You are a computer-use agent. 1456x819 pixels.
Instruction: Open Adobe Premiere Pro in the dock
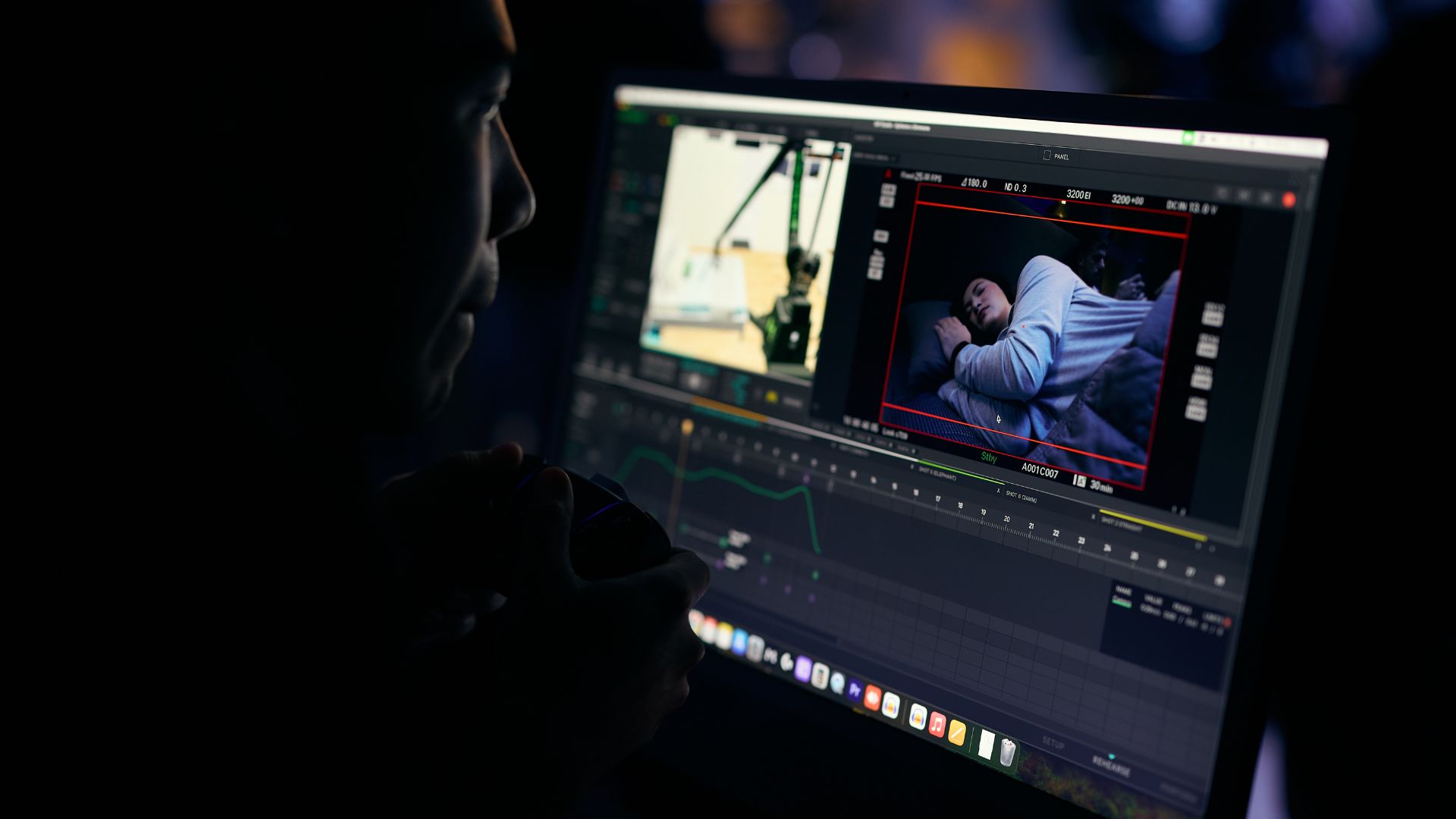pos(855,690)
